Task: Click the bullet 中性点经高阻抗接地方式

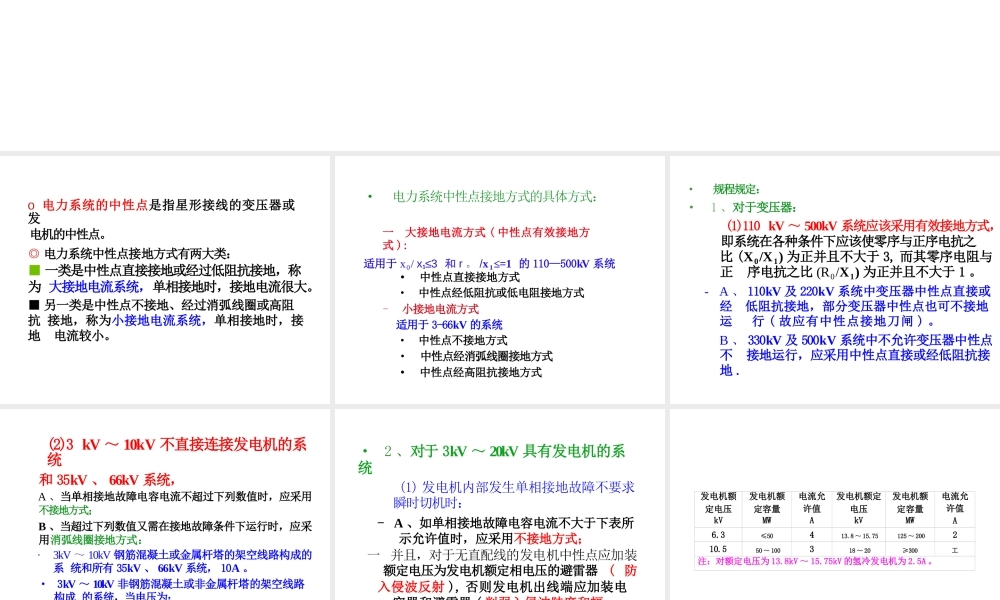Action: [480, 372]
